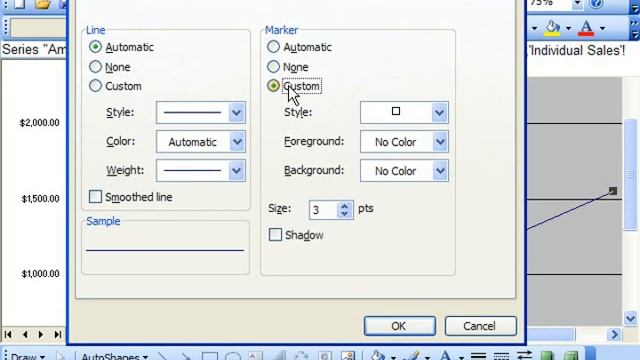Click Font Color A in Drawing toolbar

446,356
